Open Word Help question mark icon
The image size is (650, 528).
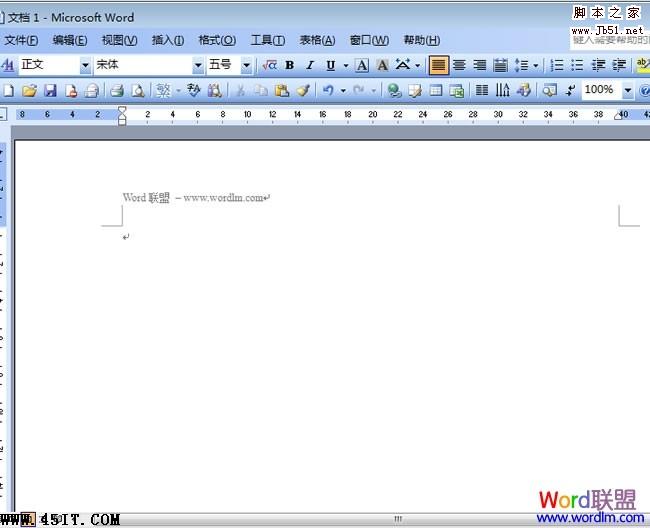(645, 90)
